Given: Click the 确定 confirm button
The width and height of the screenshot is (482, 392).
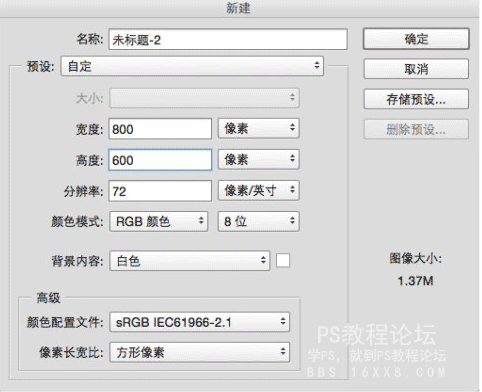Looking at the screenshot, I should (416, 39).
